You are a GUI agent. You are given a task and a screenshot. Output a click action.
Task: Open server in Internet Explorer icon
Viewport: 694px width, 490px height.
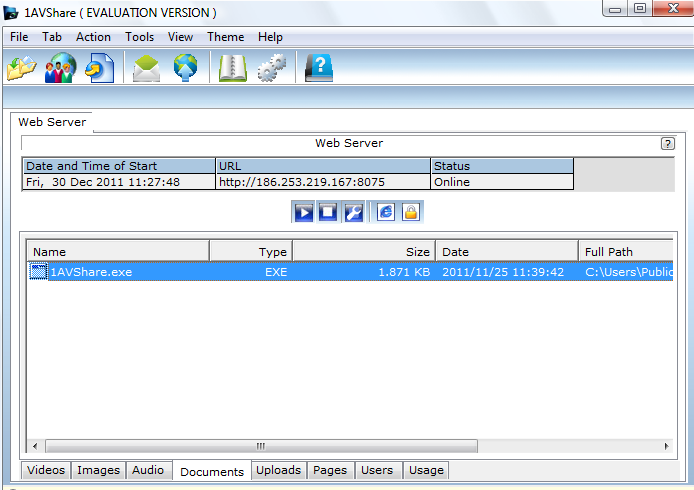385,212
